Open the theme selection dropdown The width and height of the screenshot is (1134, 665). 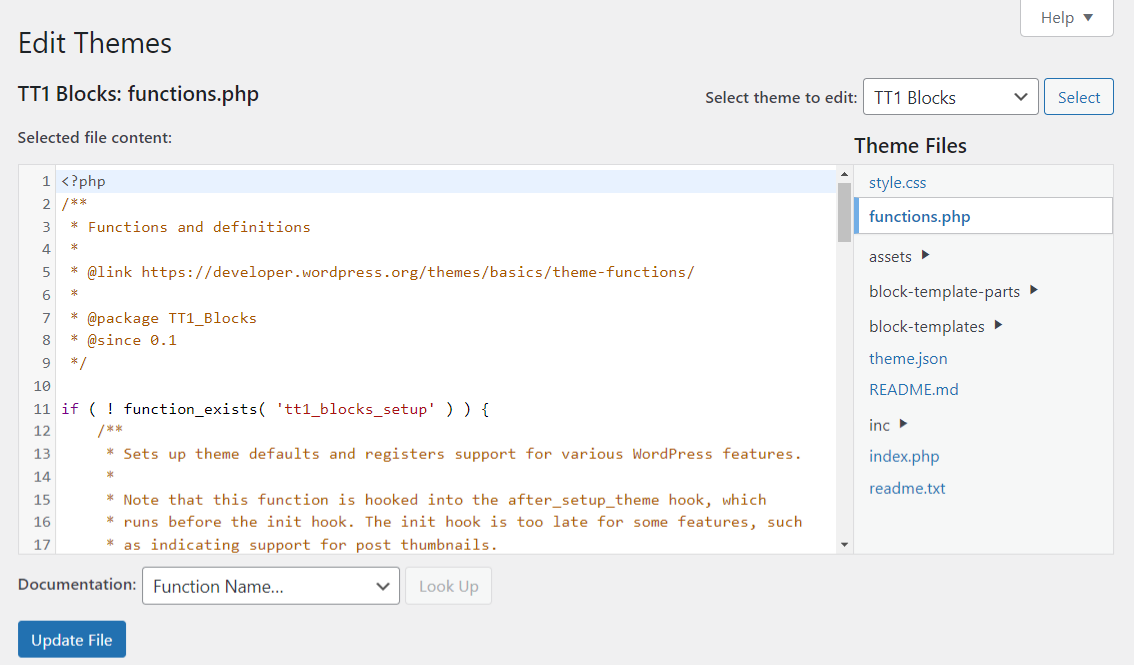point(950,96)
